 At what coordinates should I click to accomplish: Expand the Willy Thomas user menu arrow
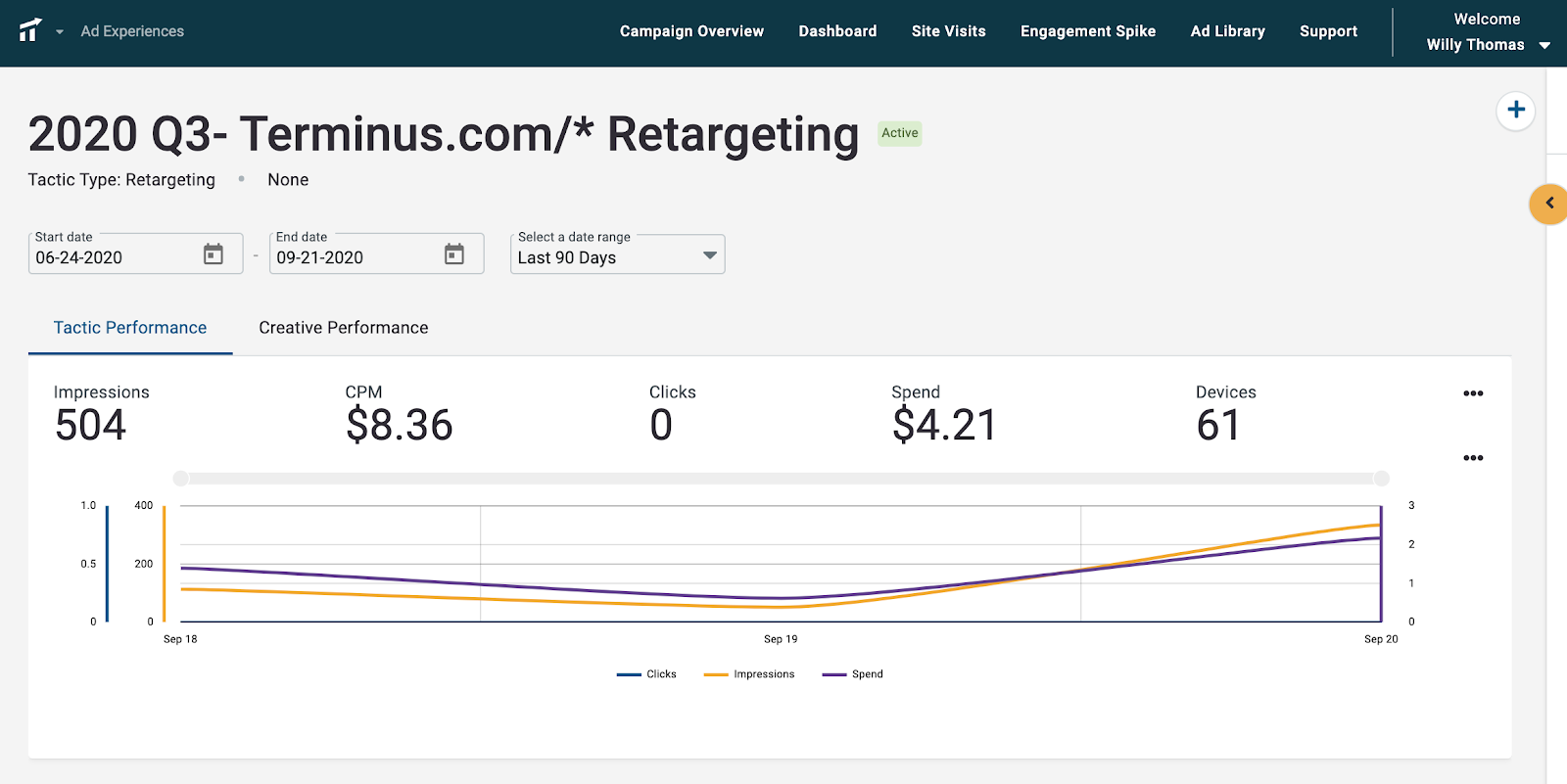point(1544,45)
